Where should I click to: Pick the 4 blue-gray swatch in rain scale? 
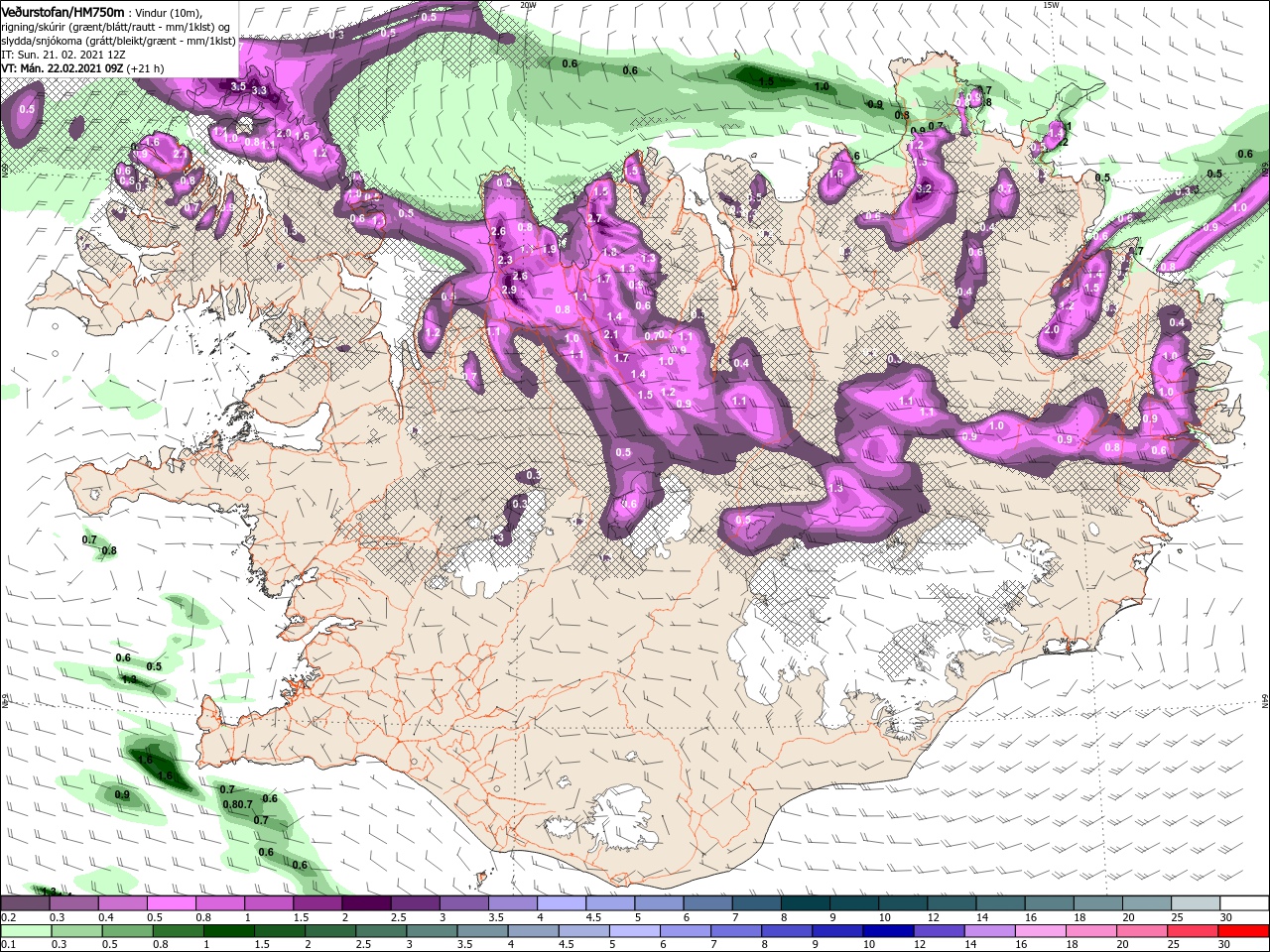[532, 931]
